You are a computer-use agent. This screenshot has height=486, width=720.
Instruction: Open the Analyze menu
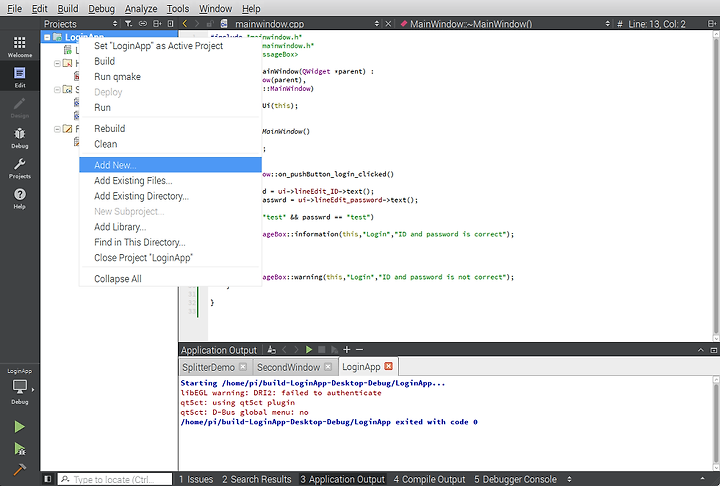click(141, 8)
